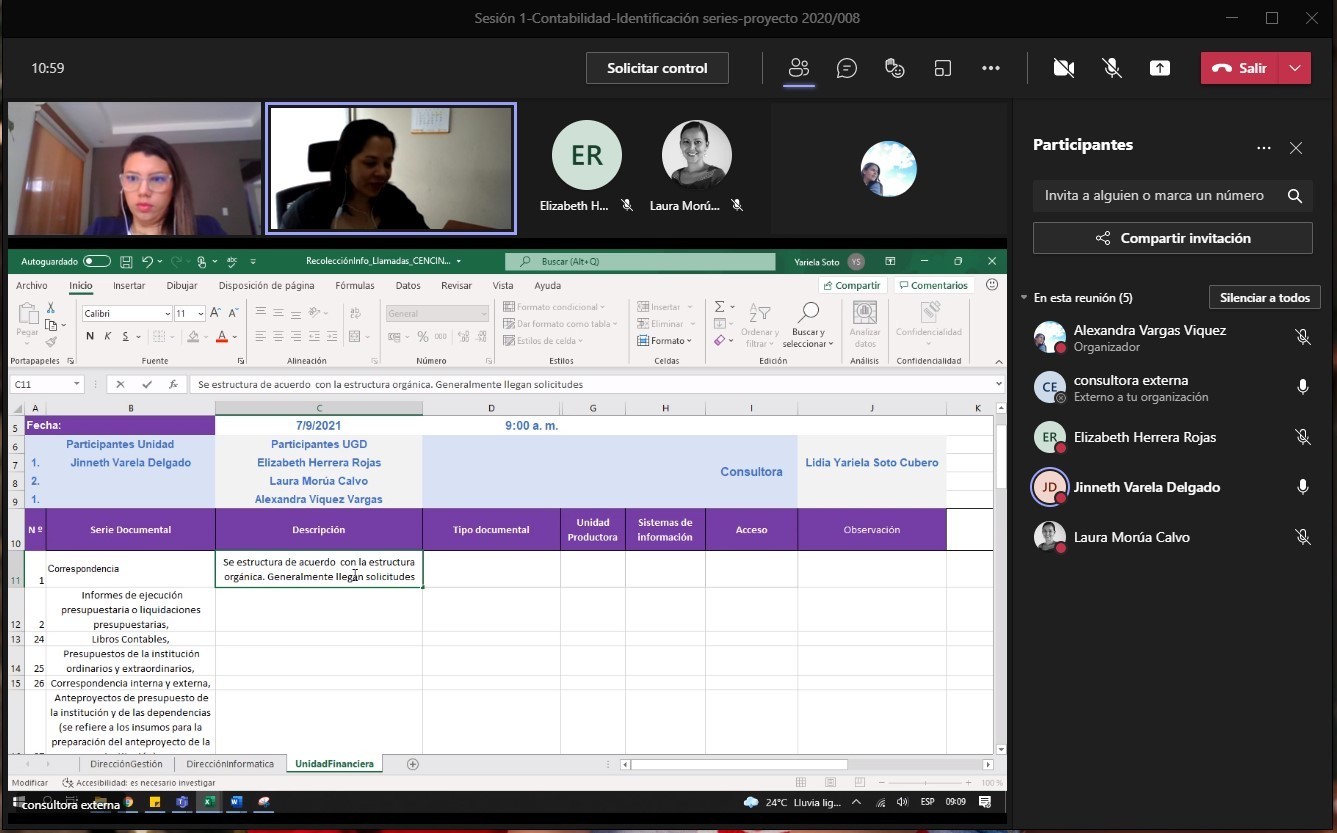1337x833 pixels.
Task: Open the breakout rooms icon
Action: click(x=943, y=68)
